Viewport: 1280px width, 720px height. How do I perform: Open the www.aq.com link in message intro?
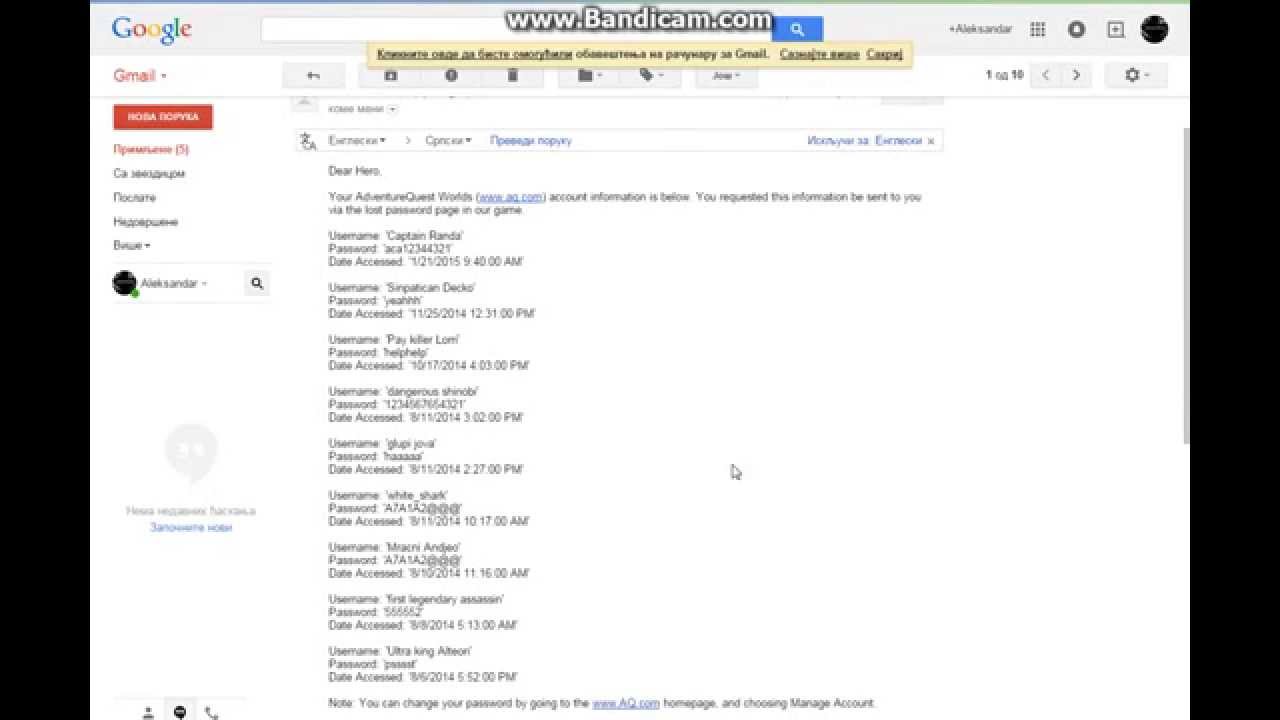point(511,197)
